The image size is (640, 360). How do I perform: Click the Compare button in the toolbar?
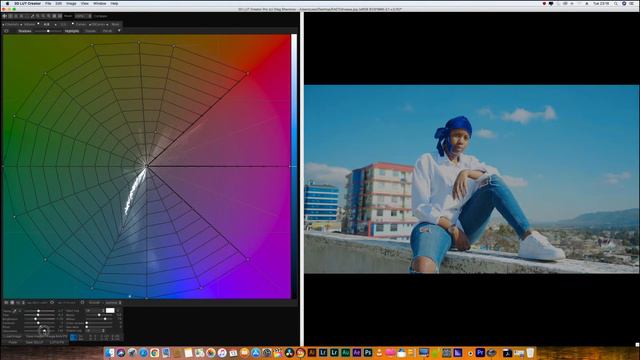pyautogui.click(x=100, y=16)
